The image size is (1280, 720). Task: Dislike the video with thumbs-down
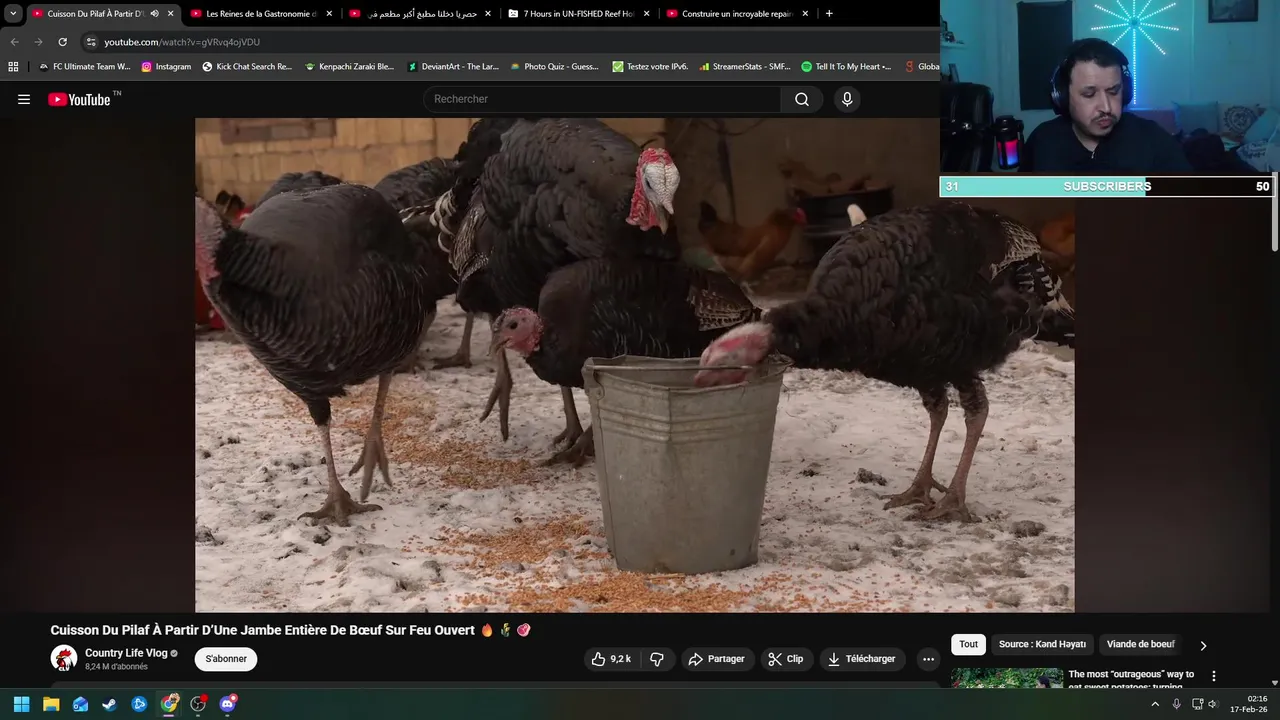pyautogui.click(x=657, y=659)
